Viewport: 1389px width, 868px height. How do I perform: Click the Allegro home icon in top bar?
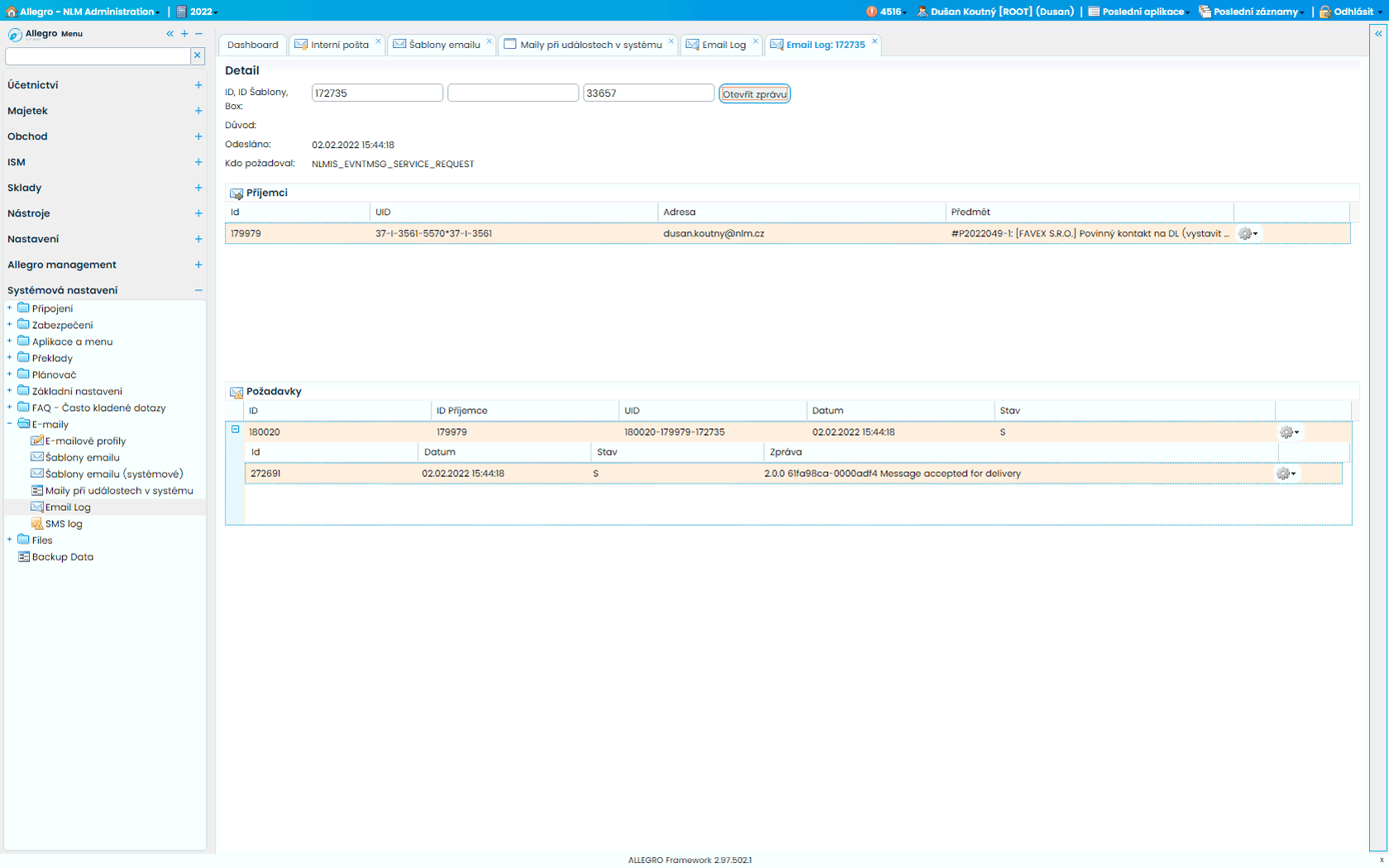[x=12, y=12]
